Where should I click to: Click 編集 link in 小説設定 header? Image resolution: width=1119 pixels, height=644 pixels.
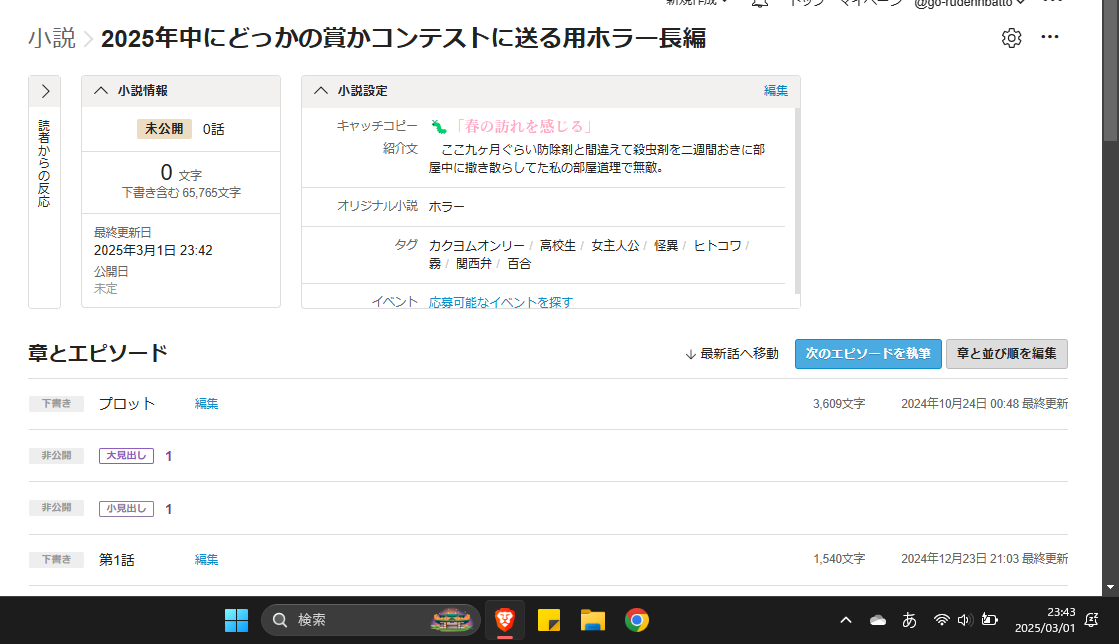click(x=776, y=91)
